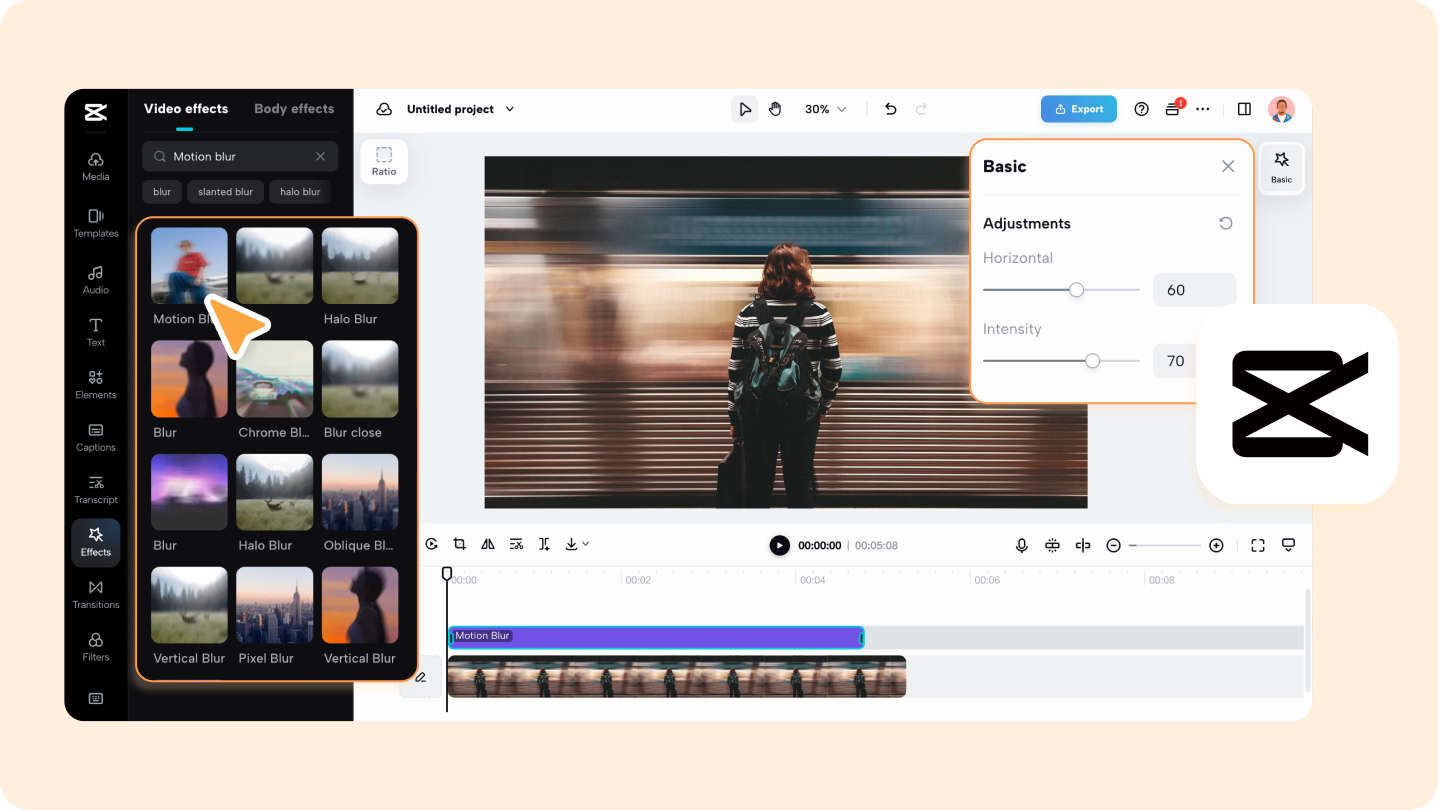1440x810 pixels.
Task: Toggle the Filters panel in sidebar
Action: coord(95,649)
